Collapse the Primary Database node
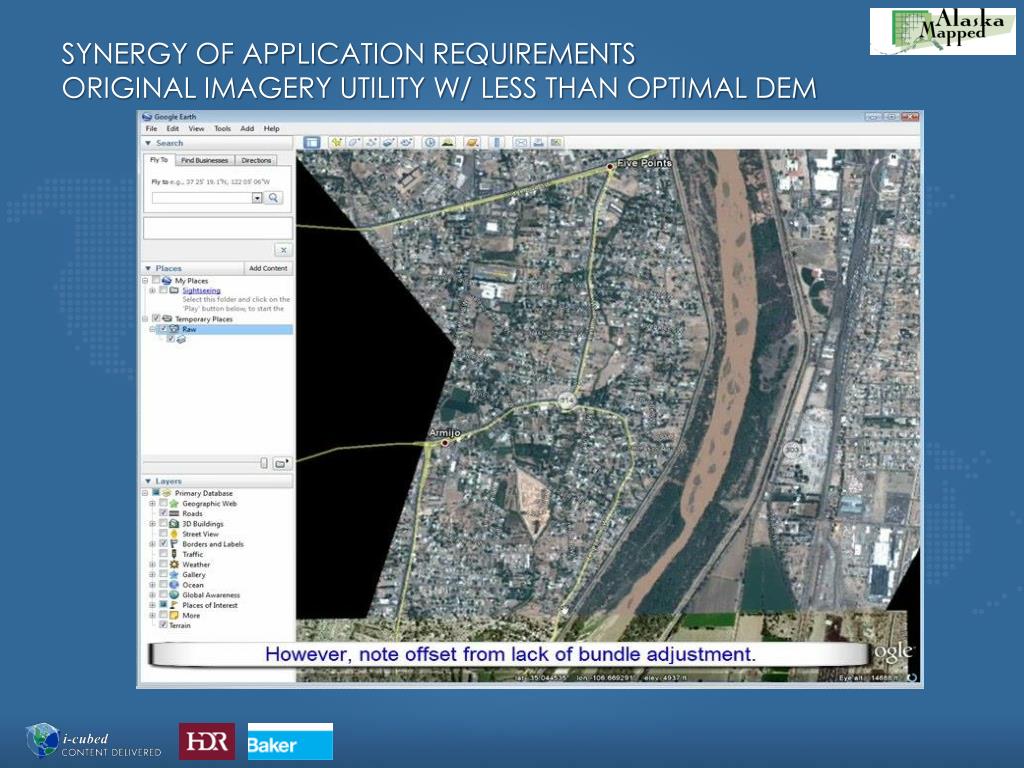 146,493
